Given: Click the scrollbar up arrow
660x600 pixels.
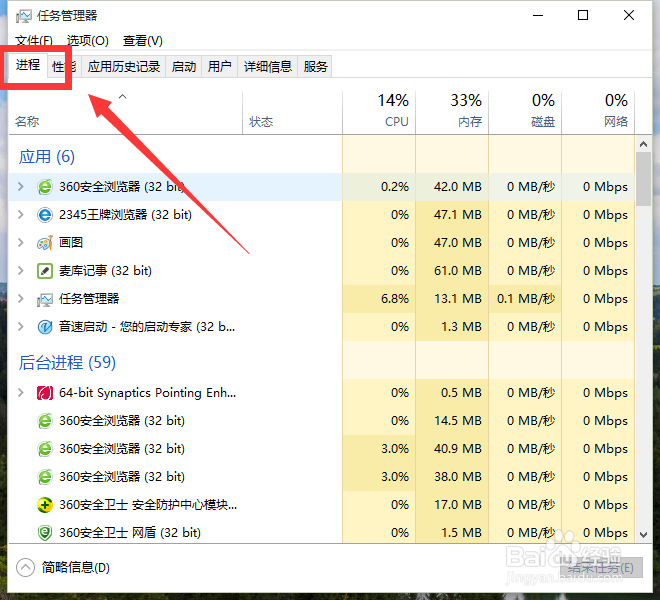Looking at the screenshot, I should pos(643,144).
